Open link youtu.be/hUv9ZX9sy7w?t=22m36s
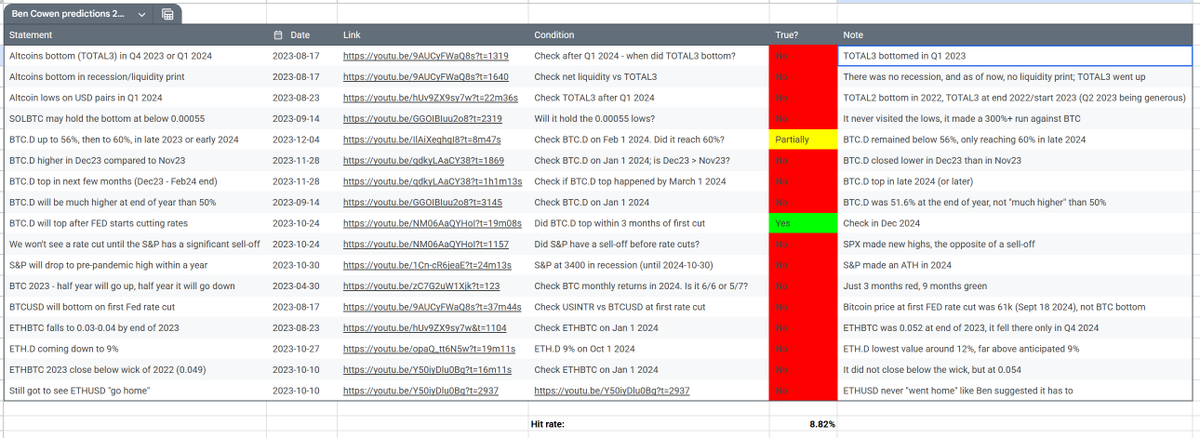1200x438 pixels. tap(430, 98)
